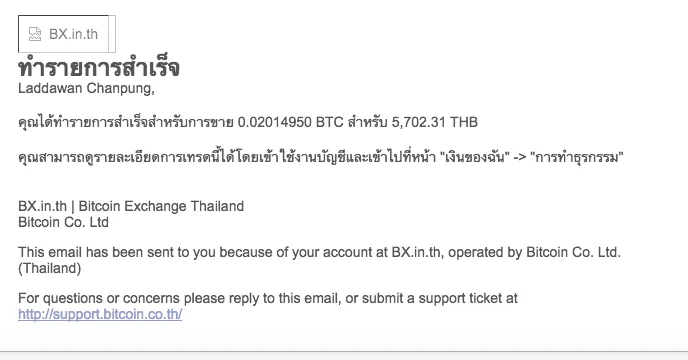This screenshot has width=688, height=360.
Task: Click the broken image icon beside BX.in.th
Action: (35, 34)
